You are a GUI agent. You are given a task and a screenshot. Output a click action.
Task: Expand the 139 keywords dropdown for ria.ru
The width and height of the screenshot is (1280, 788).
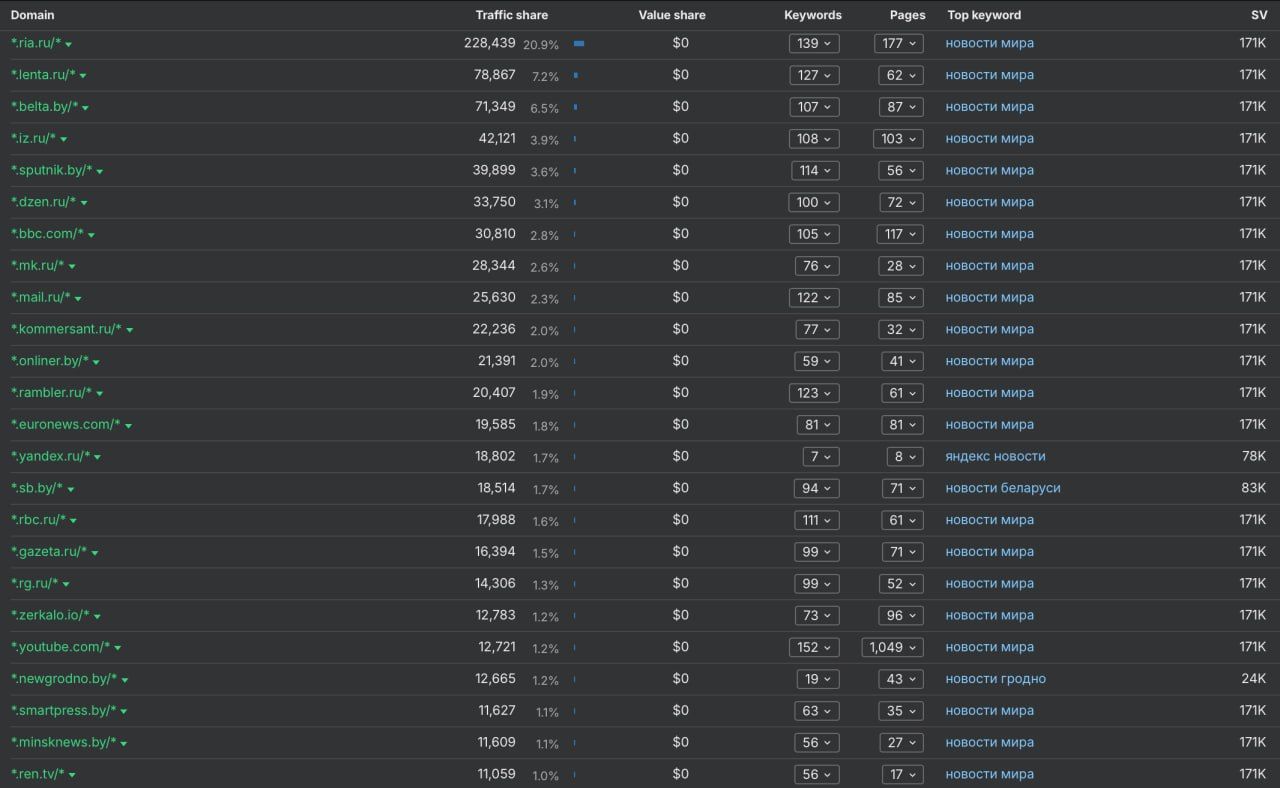coord(814,43)
